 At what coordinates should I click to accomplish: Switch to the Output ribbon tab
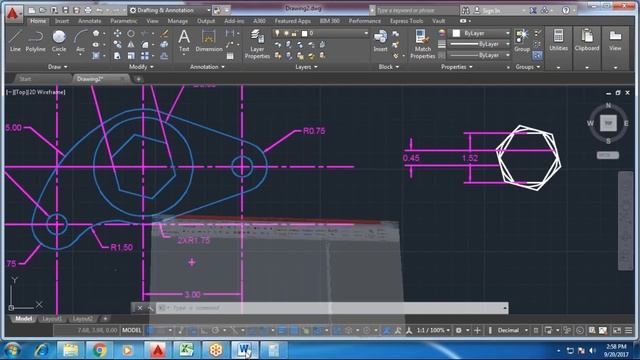coord(206,21)
